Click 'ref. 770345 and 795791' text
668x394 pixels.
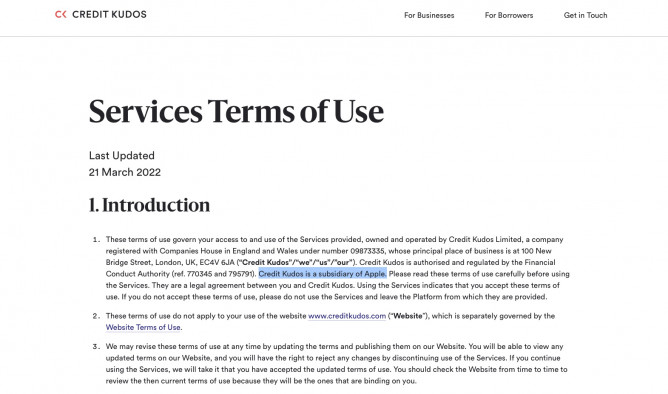click(x=213, y=274)
